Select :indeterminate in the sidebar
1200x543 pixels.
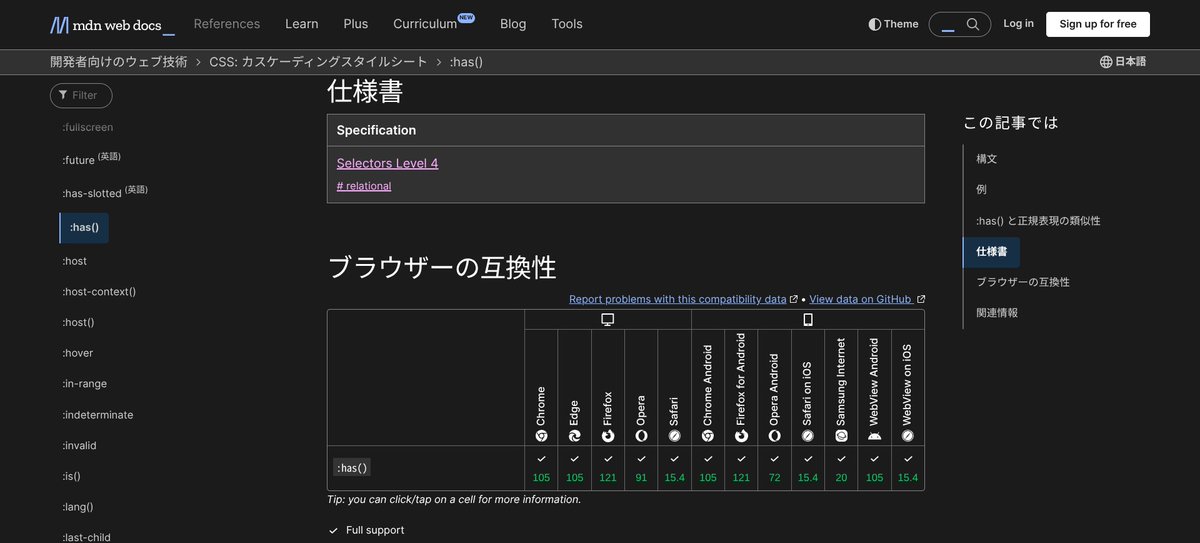coord(97,415)
